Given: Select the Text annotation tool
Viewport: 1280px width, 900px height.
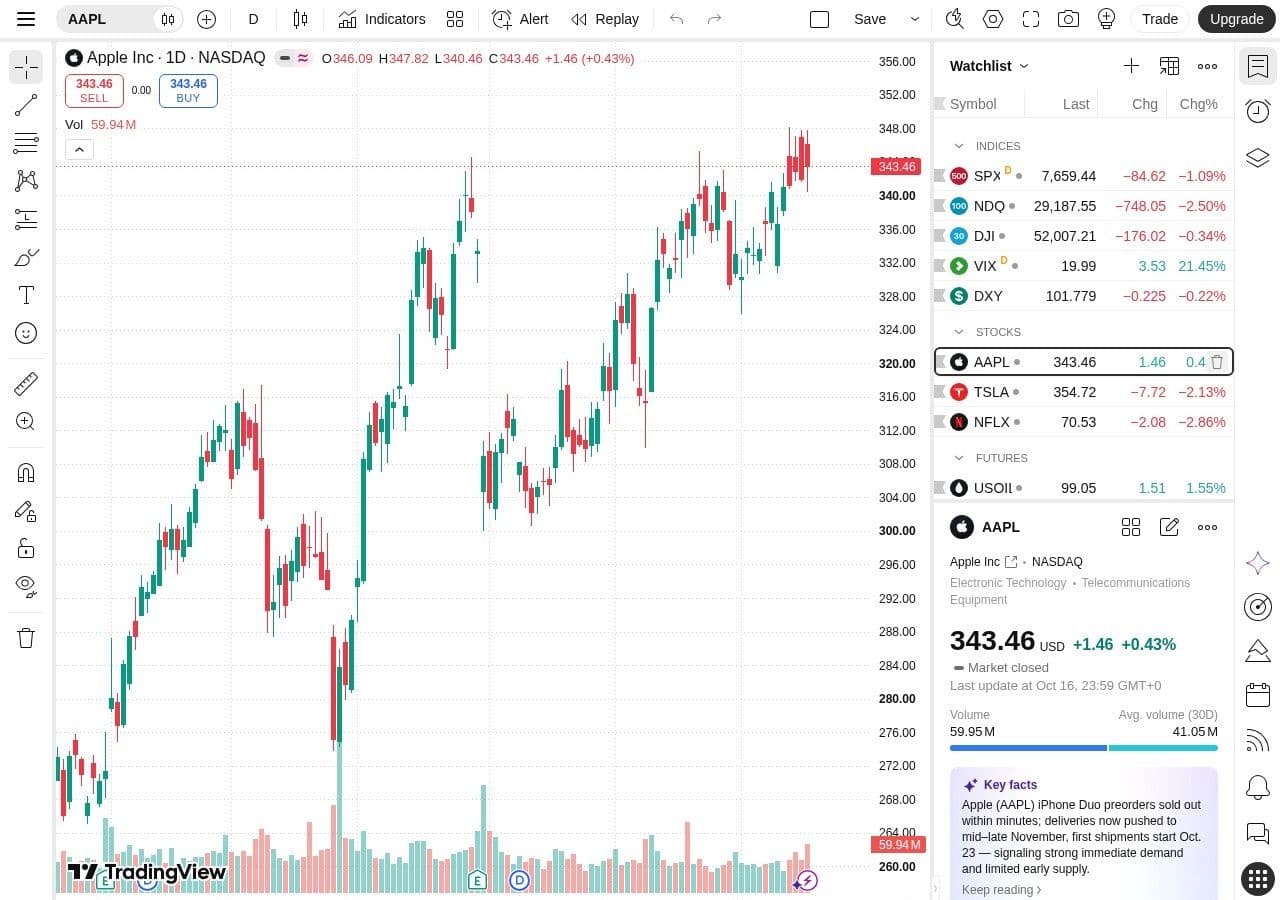Looking at the screenshot, I should (x=26, y=295).
